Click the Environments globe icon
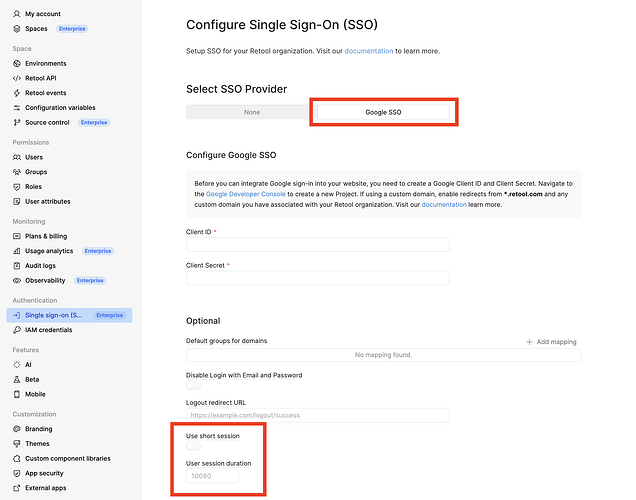 pos(17,63)
